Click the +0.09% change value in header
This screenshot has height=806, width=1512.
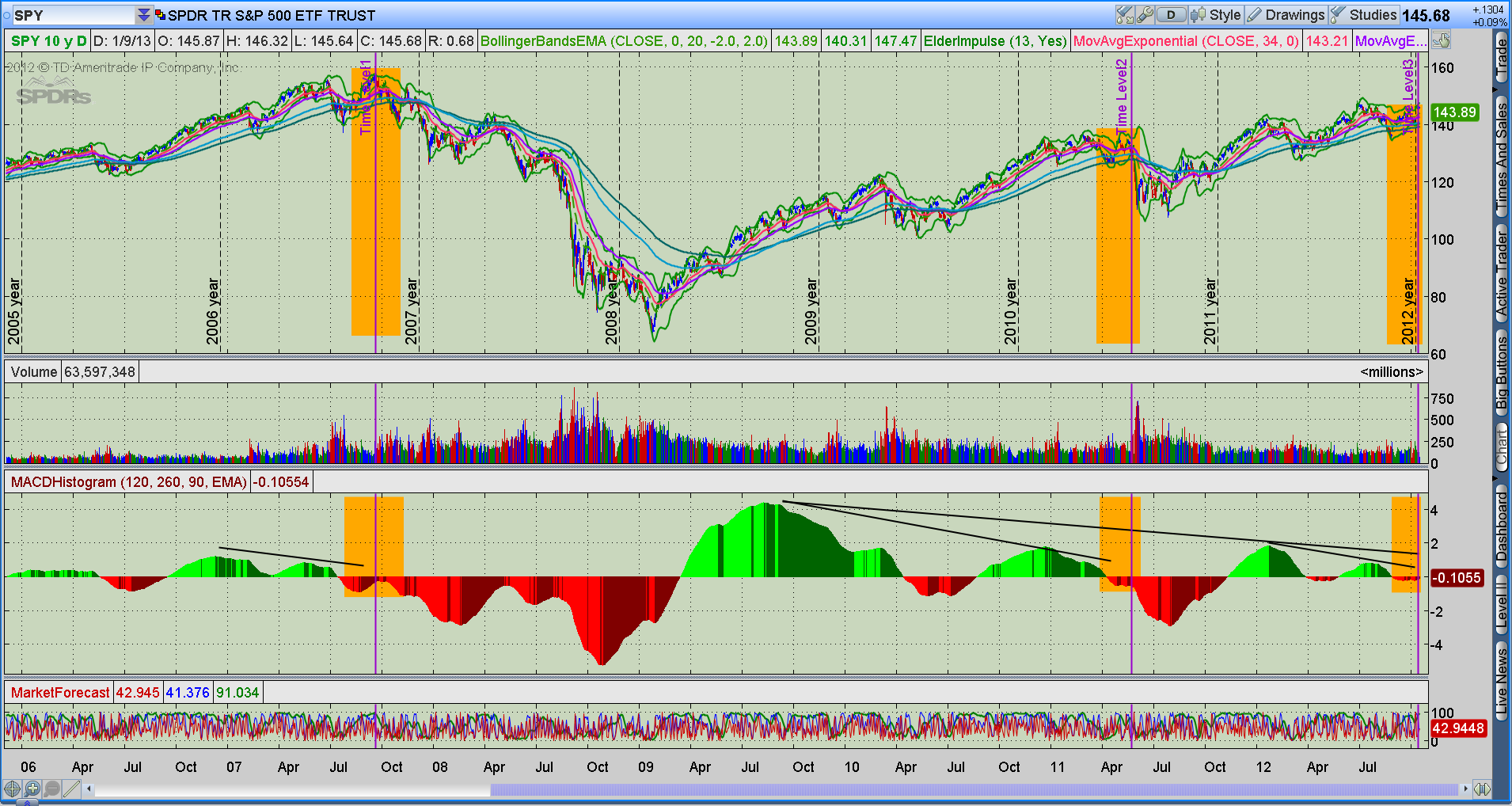pyautogui.click(x=1489, y=22)
